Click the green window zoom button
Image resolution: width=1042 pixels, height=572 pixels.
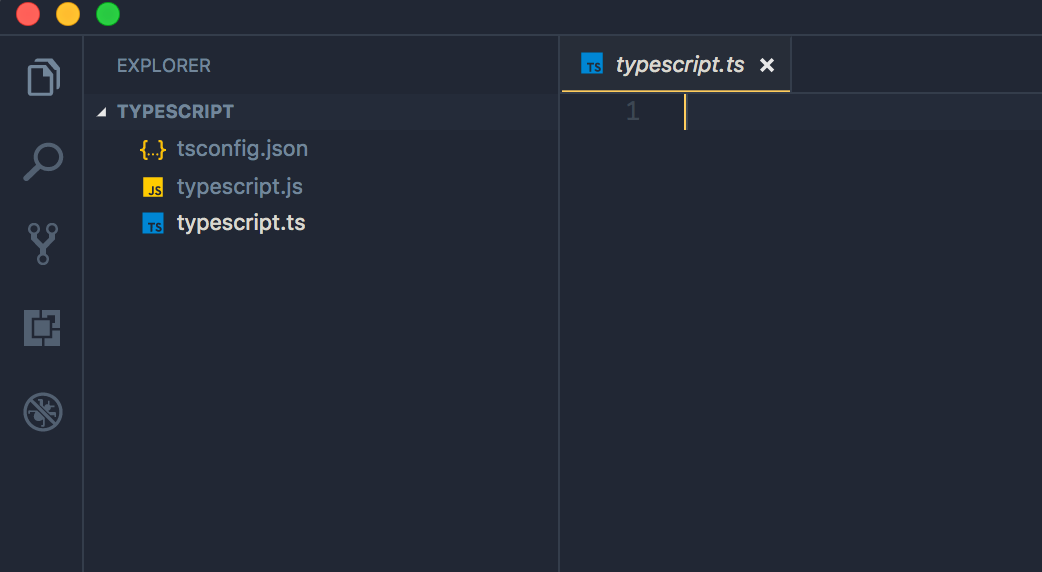(x=108, y=14)
